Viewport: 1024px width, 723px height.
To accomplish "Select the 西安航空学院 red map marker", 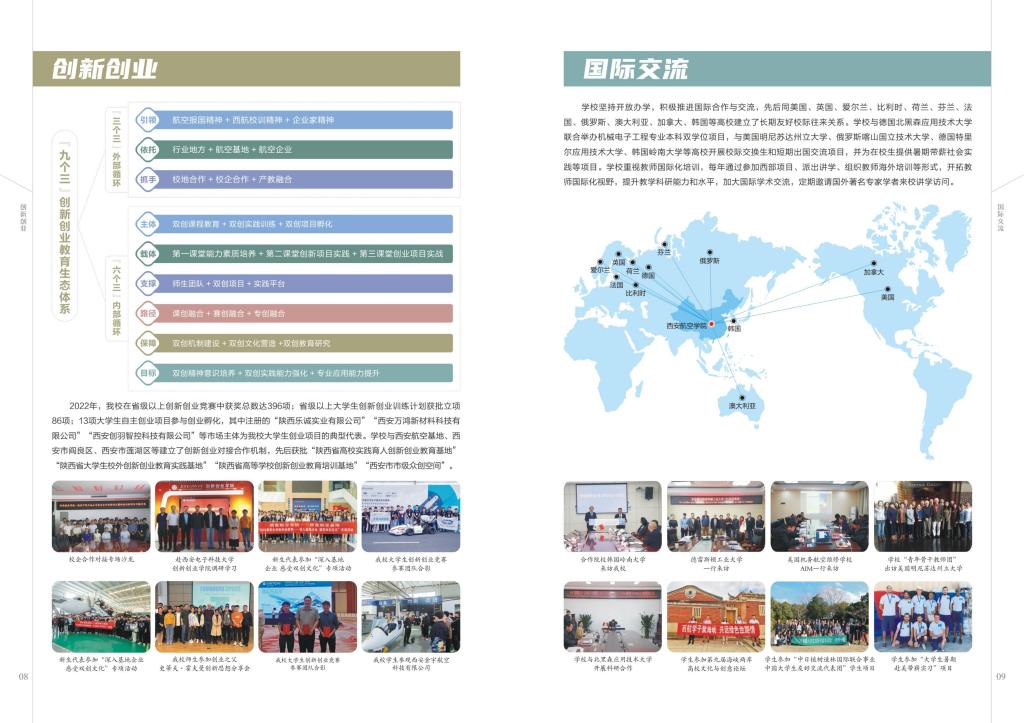I will pyautogui.click(x=712, y=323).
